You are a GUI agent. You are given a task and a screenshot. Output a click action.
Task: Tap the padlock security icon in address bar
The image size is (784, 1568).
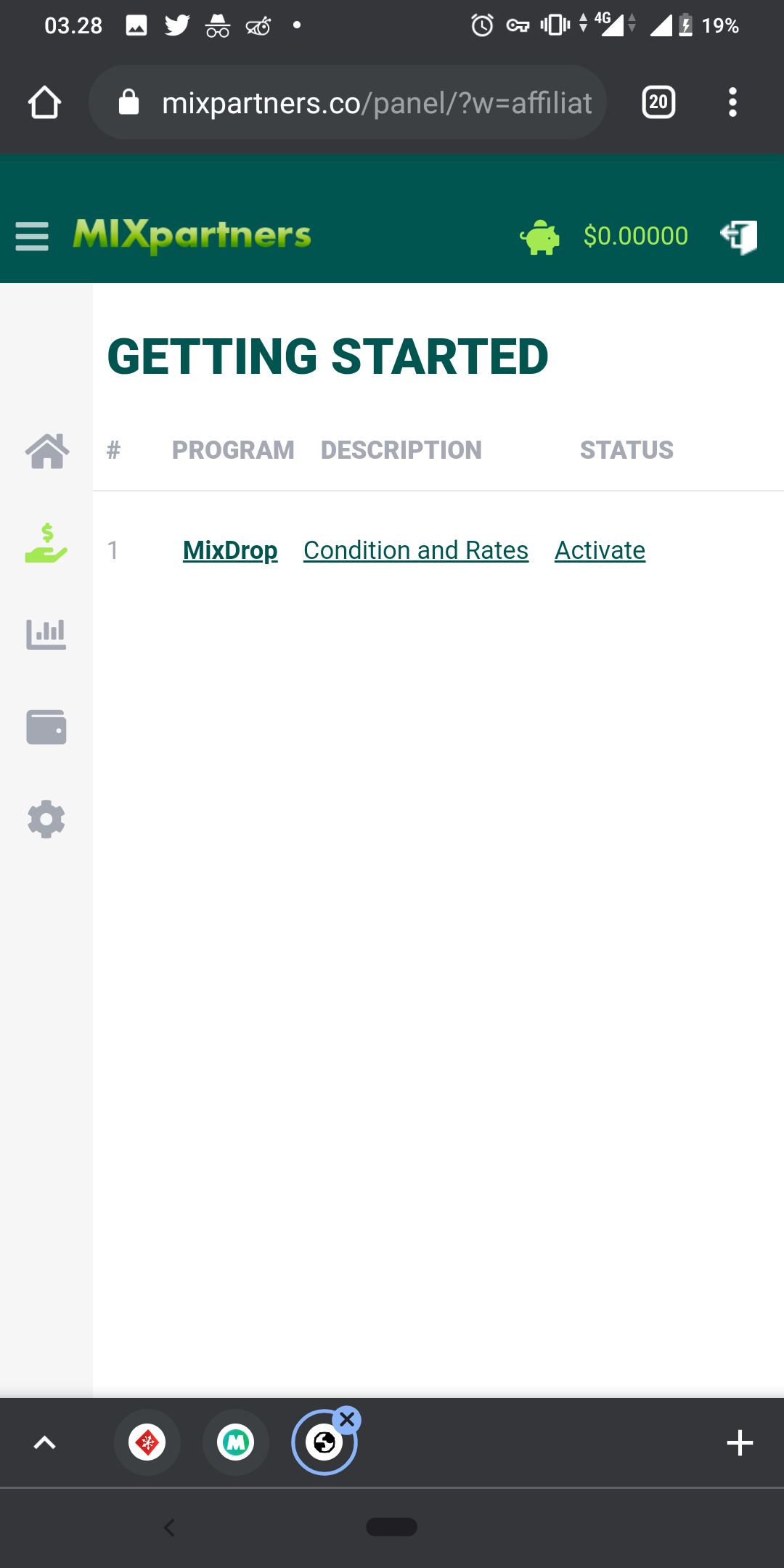[128, 102]
